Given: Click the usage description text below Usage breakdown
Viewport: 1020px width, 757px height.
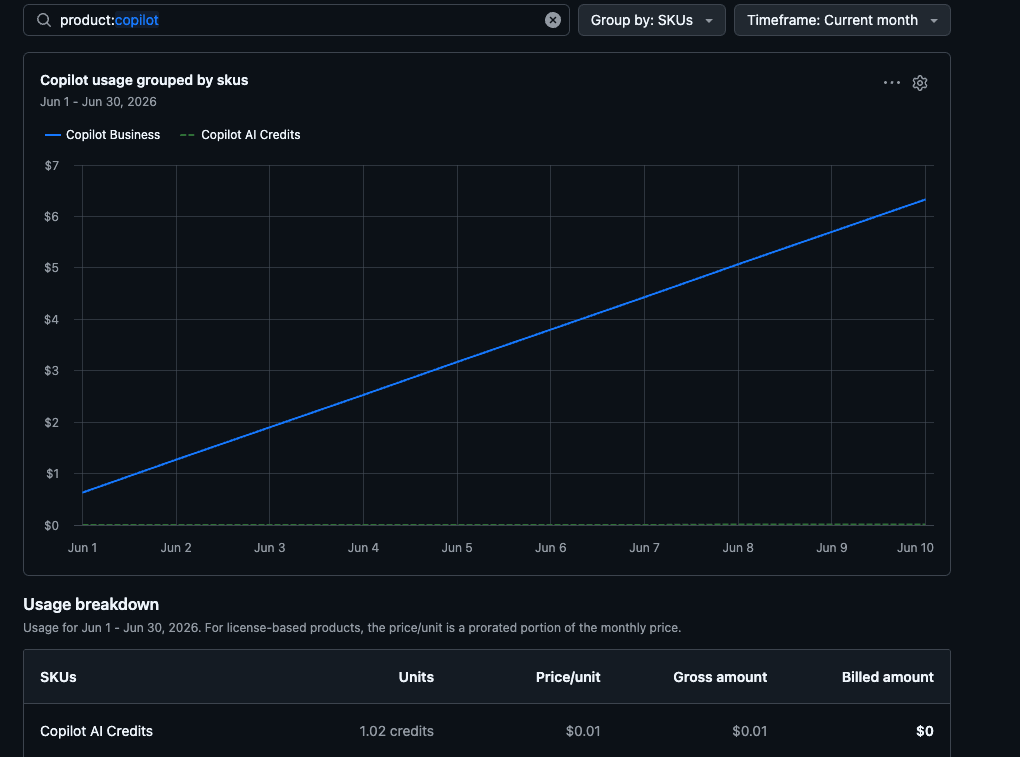Looking at the screenshot, I should [x=352, y=628].
